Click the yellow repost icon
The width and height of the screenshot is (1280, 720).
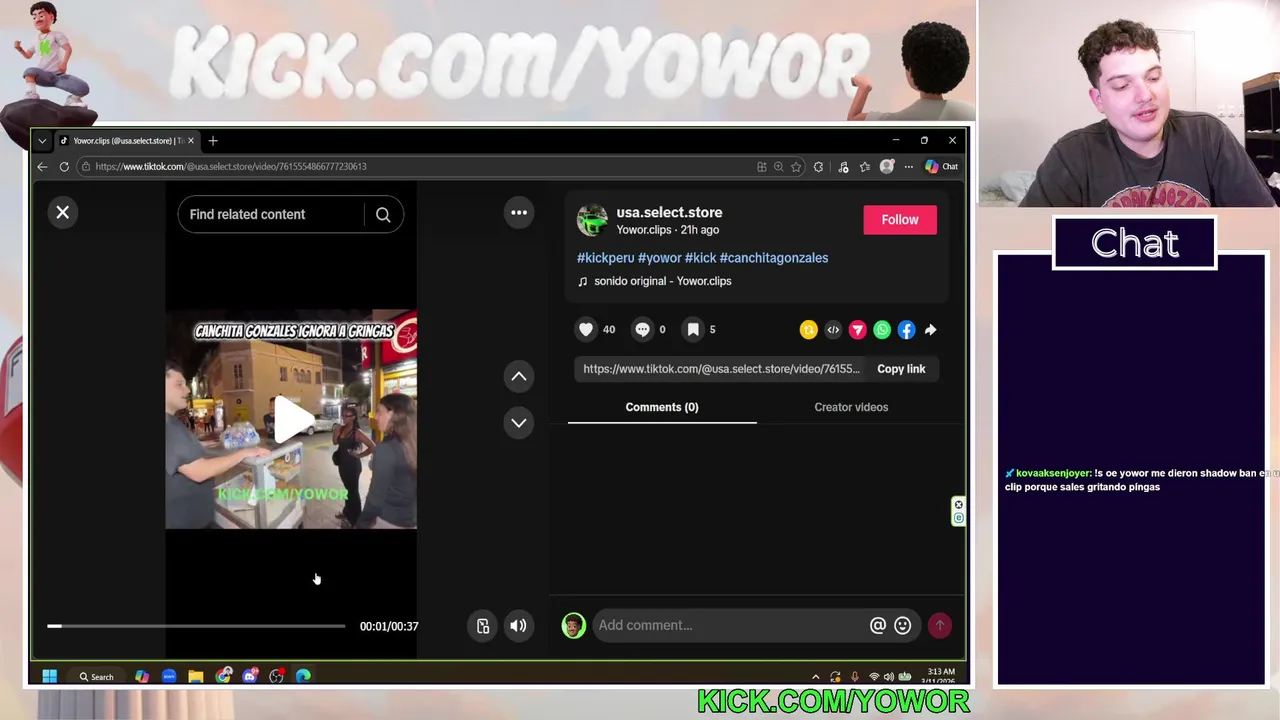coord(808,329)
